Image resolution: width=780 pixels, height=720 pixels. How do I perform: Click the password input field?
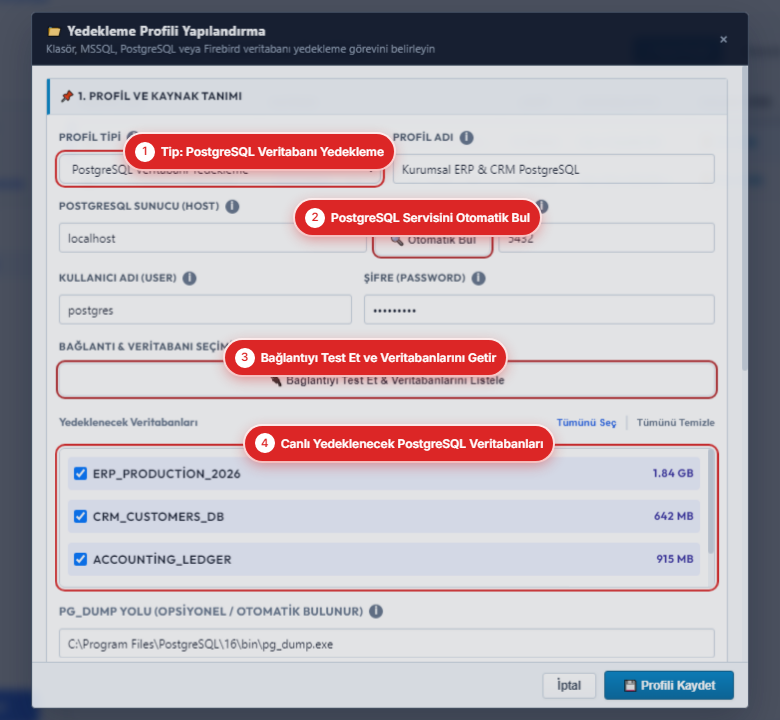pyautogui.click(x=539, y=310)
